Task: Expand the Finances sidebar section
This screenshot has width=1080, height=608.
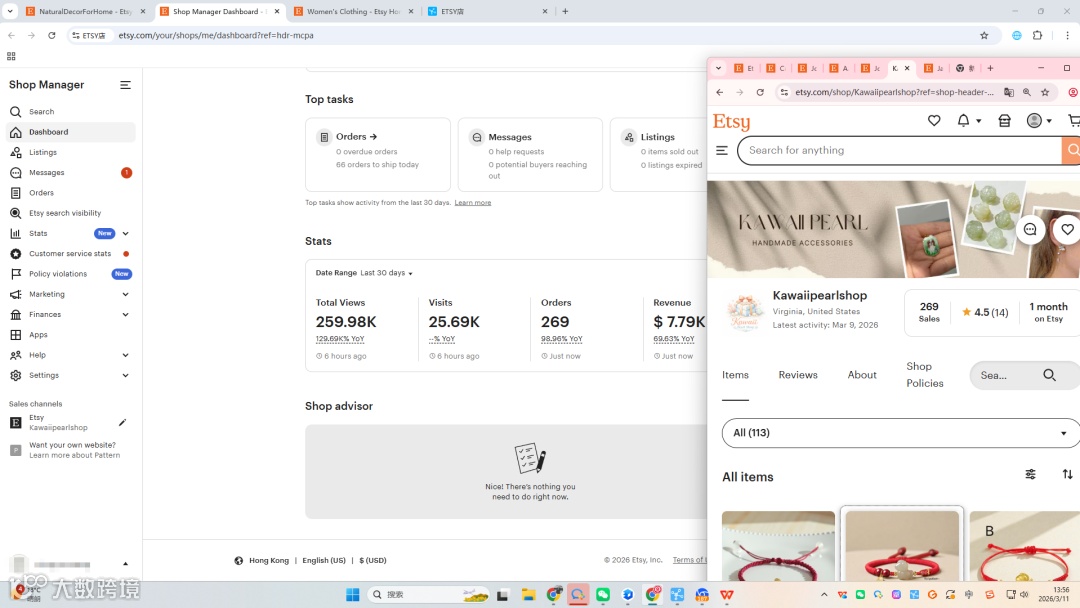Action: coord(125,315)
